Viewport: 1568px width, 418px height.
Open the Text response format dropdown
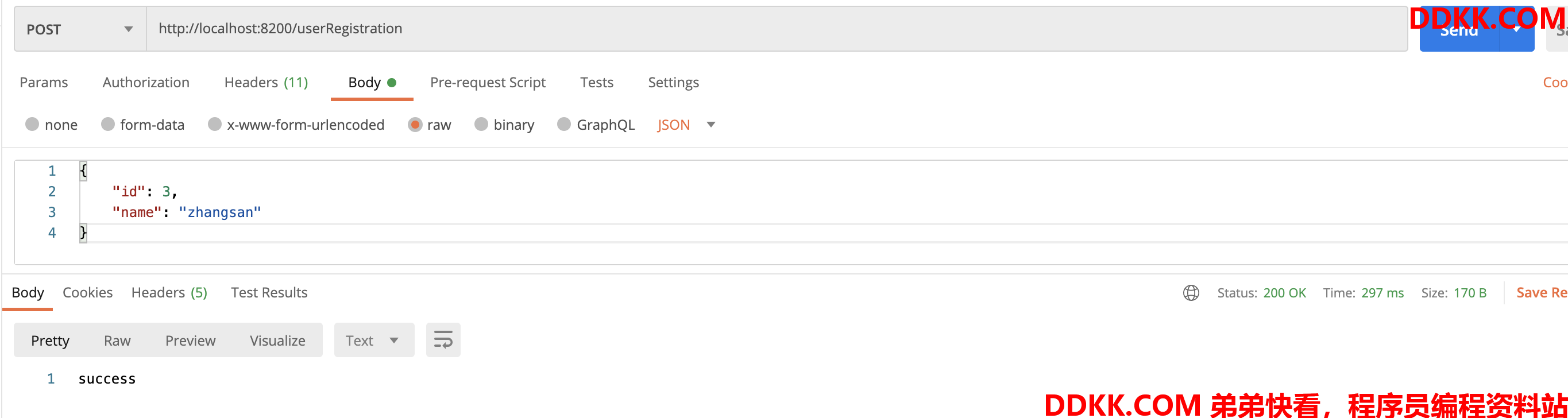click(x=374, y=340)
